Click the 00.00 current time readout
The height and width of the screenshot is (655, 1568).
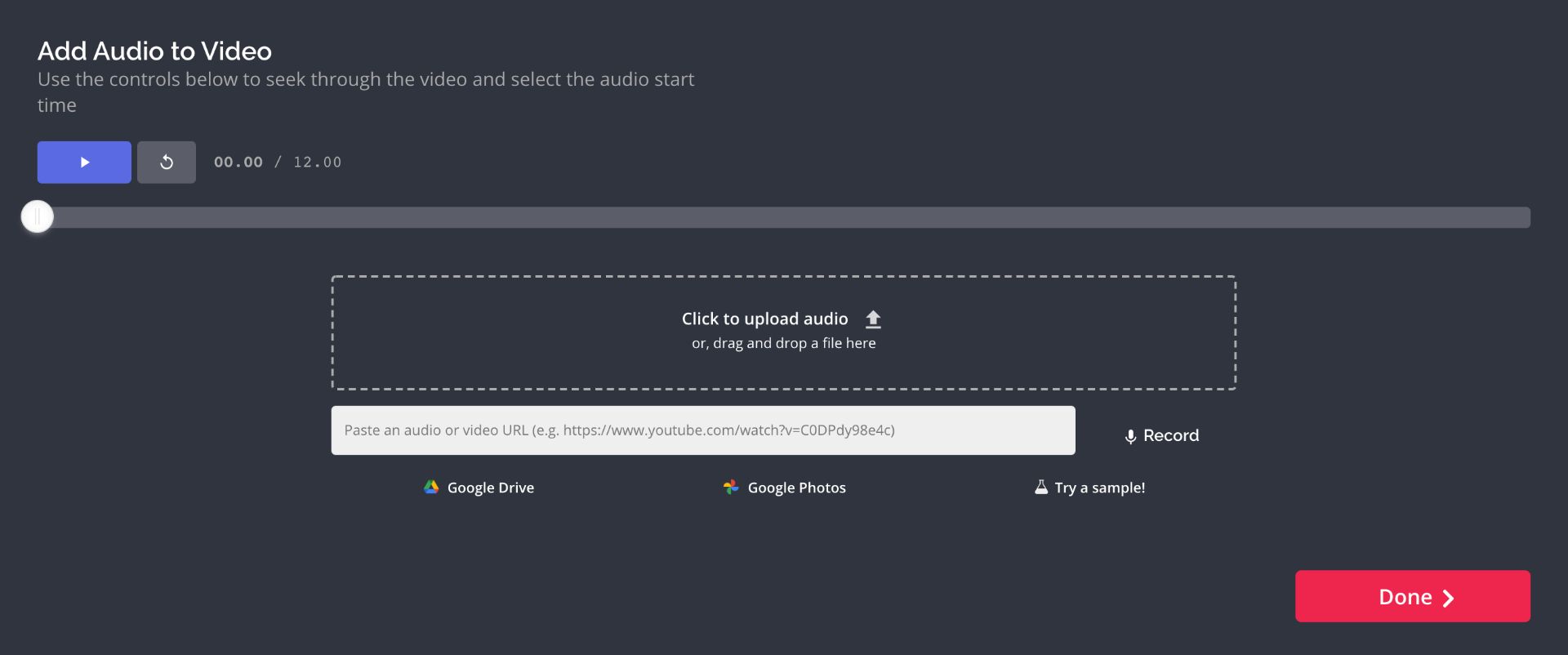tap(238, 163)
